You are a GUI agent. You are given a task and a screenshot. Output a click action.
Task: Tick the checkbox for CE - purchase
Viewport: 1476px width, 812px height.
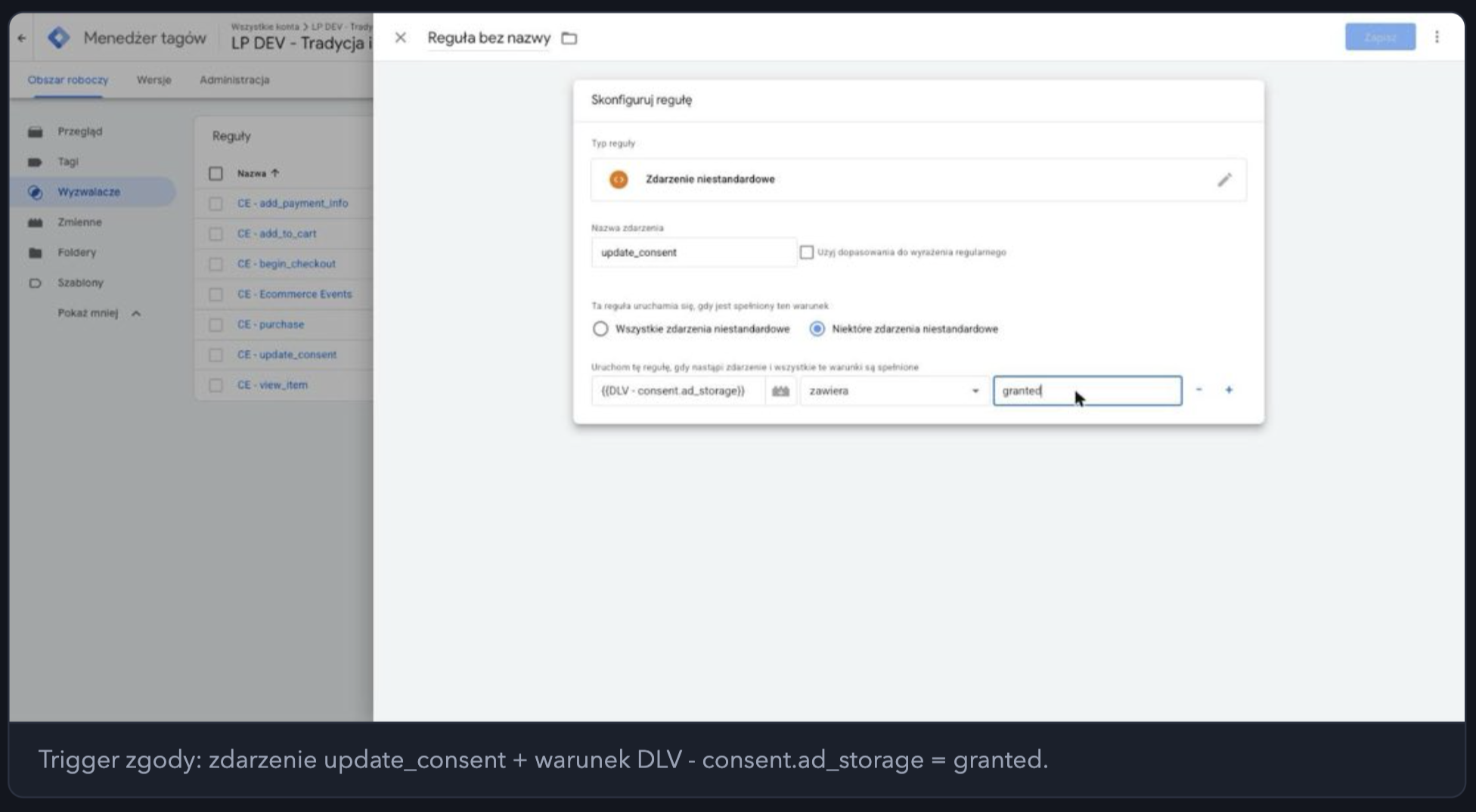(216, 324)
